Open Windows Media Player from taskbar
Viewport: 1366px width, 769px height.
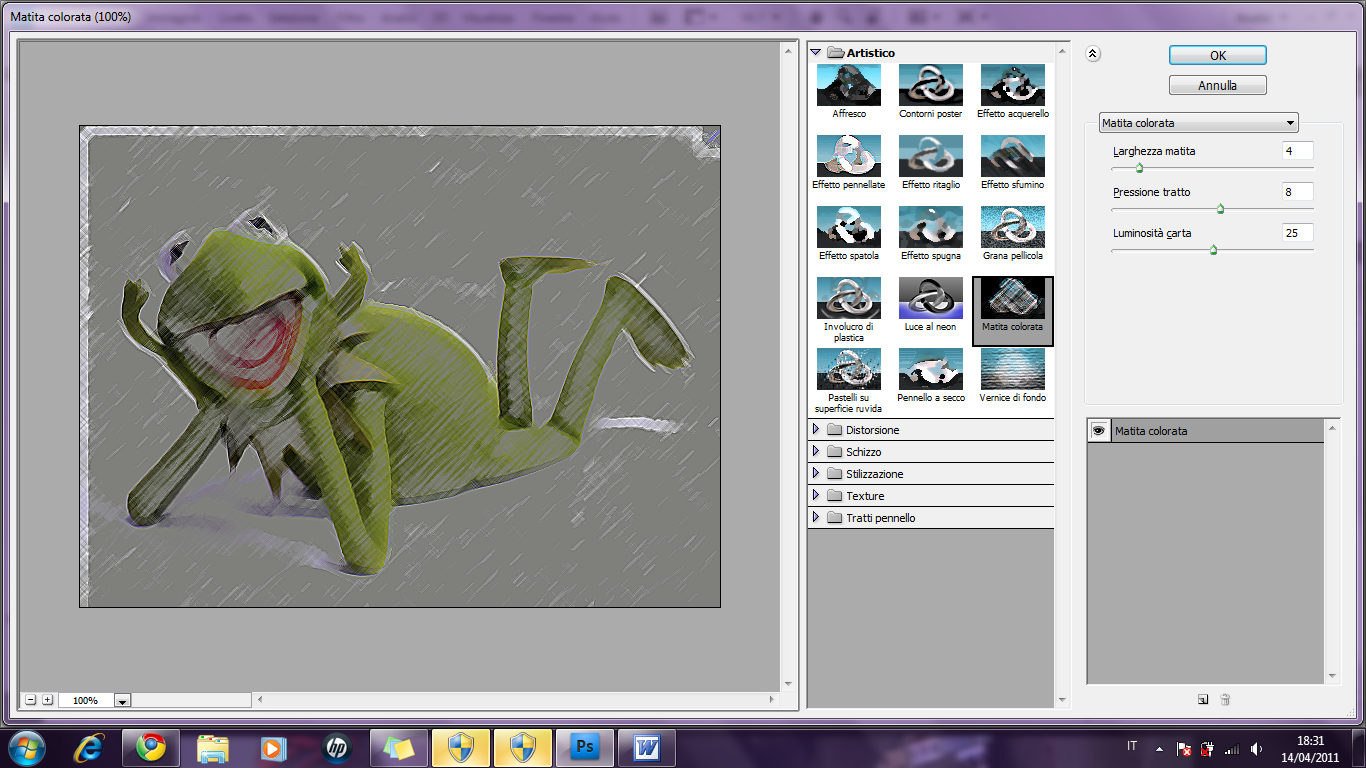[273, 747]
